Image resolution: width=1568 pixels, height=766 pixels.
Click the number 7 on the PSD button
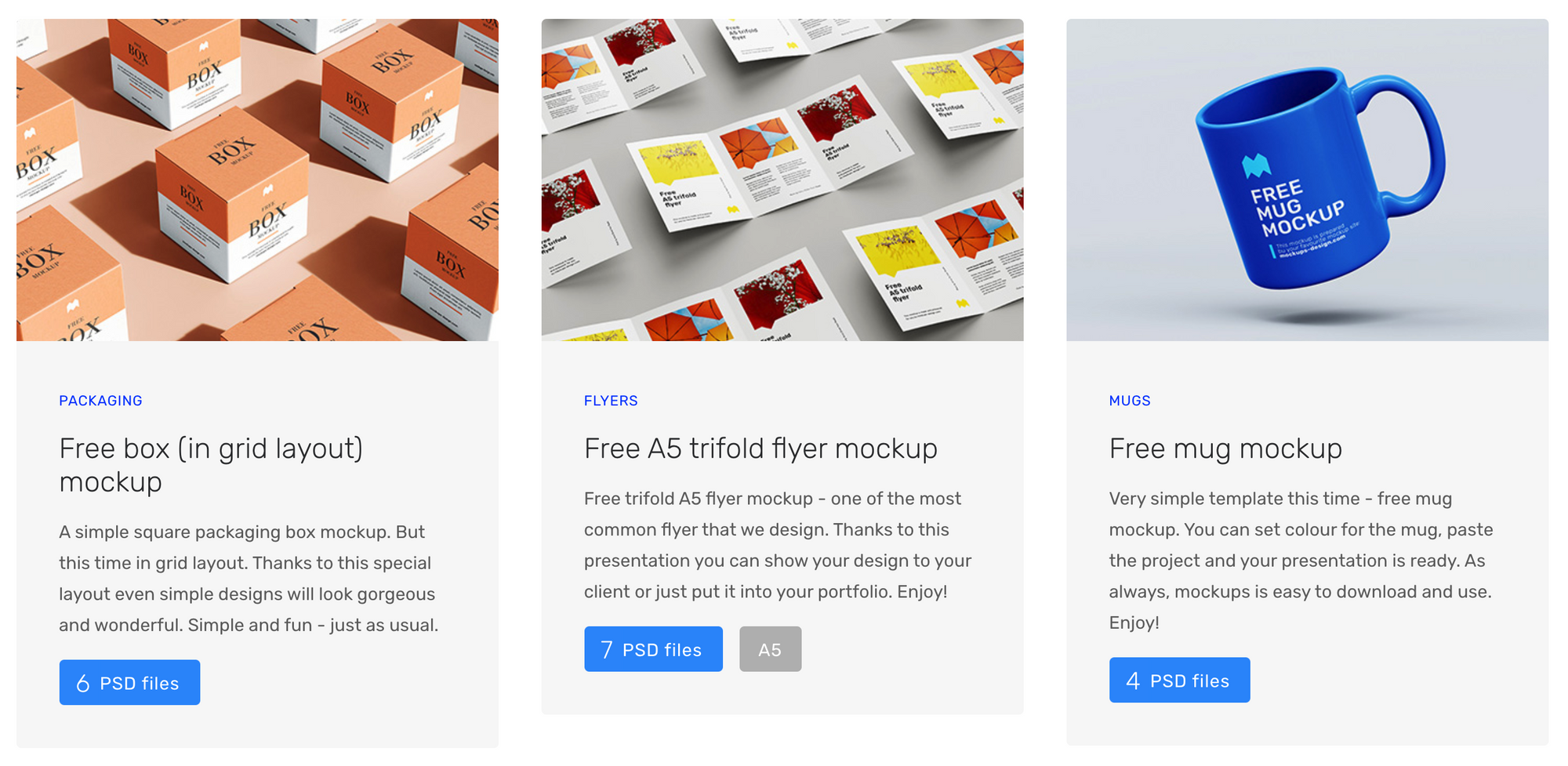[607, 649]
